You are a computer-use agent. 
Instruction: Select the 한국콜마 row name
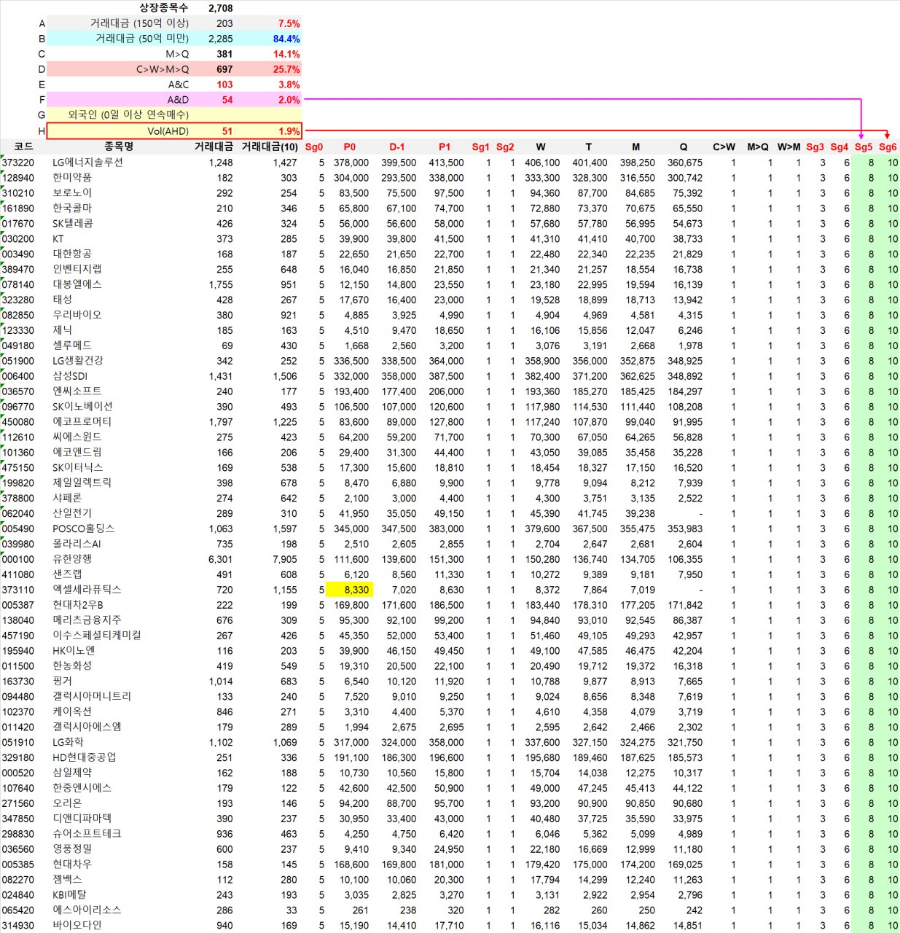point(72,208)
